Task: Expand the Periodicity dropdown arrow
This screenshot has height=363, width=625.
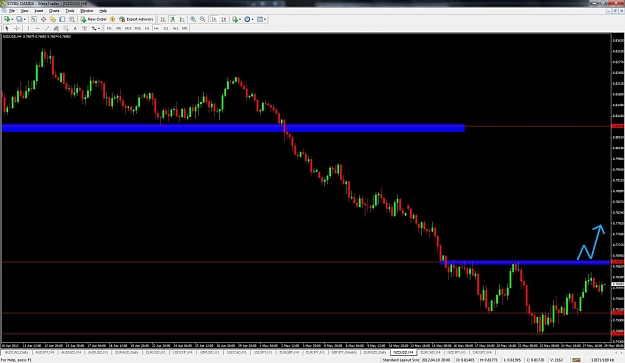Action: tap(253, 19)
